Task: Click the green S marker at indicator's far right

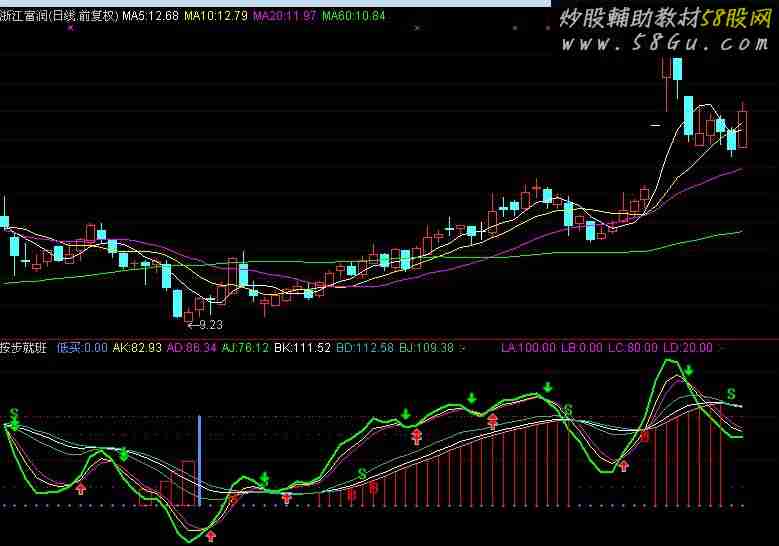Action: pyautogui.click(x=731, y=393)
